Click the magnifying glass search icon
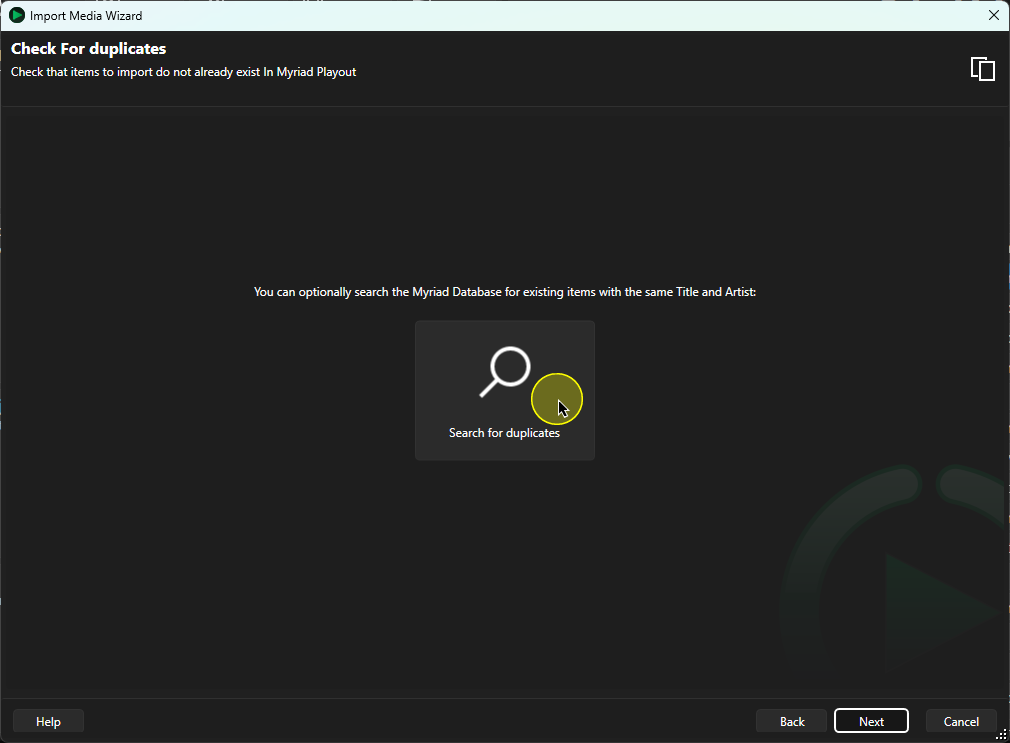Image resolution: width=1010 pixels, height=743 pixels. point(506,372)
